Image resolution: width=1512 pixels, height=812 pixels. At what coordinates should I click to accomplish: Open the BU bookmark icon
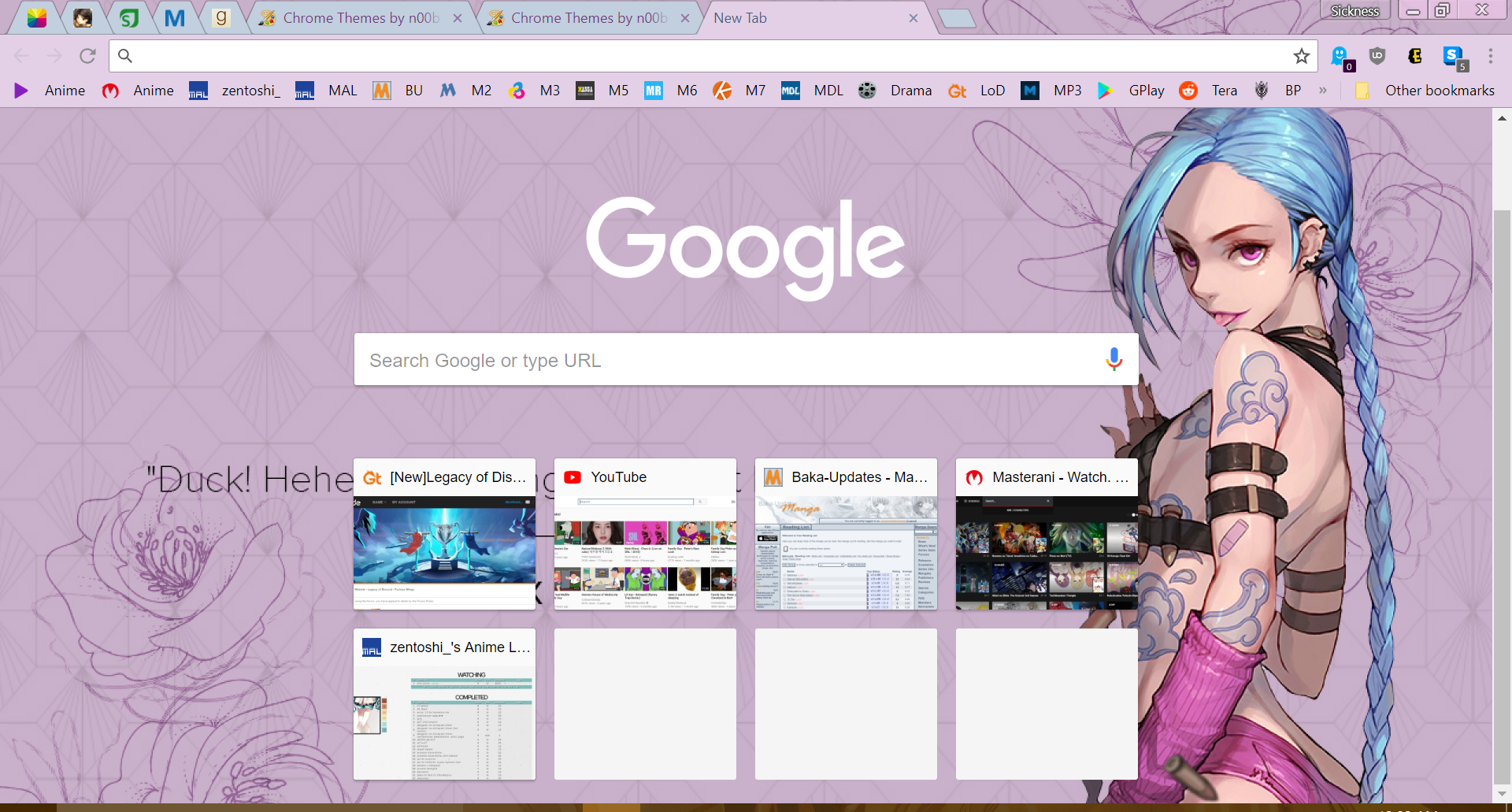click(382, 91)
